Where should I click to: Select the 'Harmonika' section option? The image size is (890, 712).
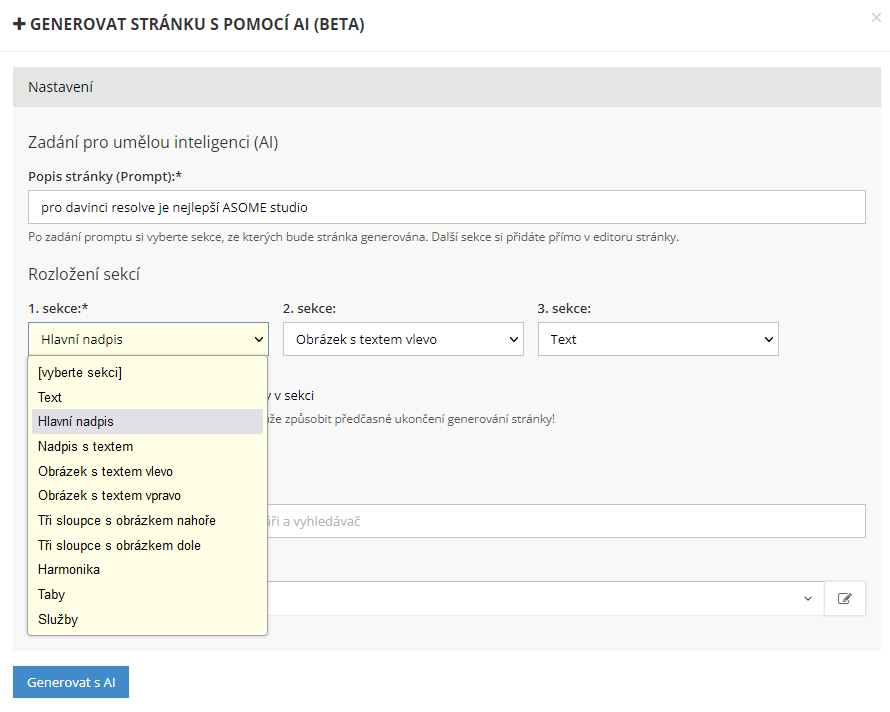click(69, 569)
